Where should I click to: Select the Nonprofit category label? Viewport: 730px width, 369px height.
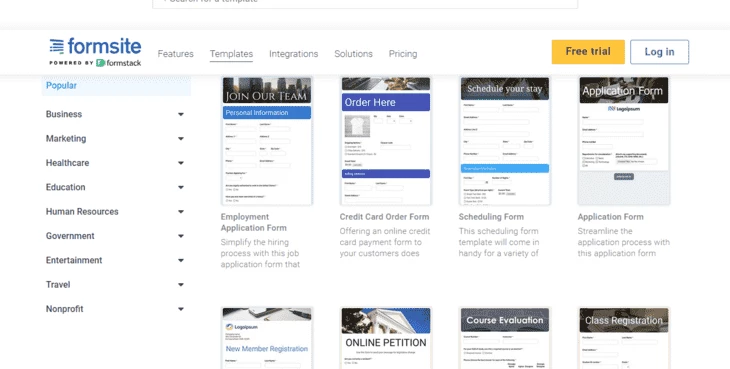pos(64,309)
